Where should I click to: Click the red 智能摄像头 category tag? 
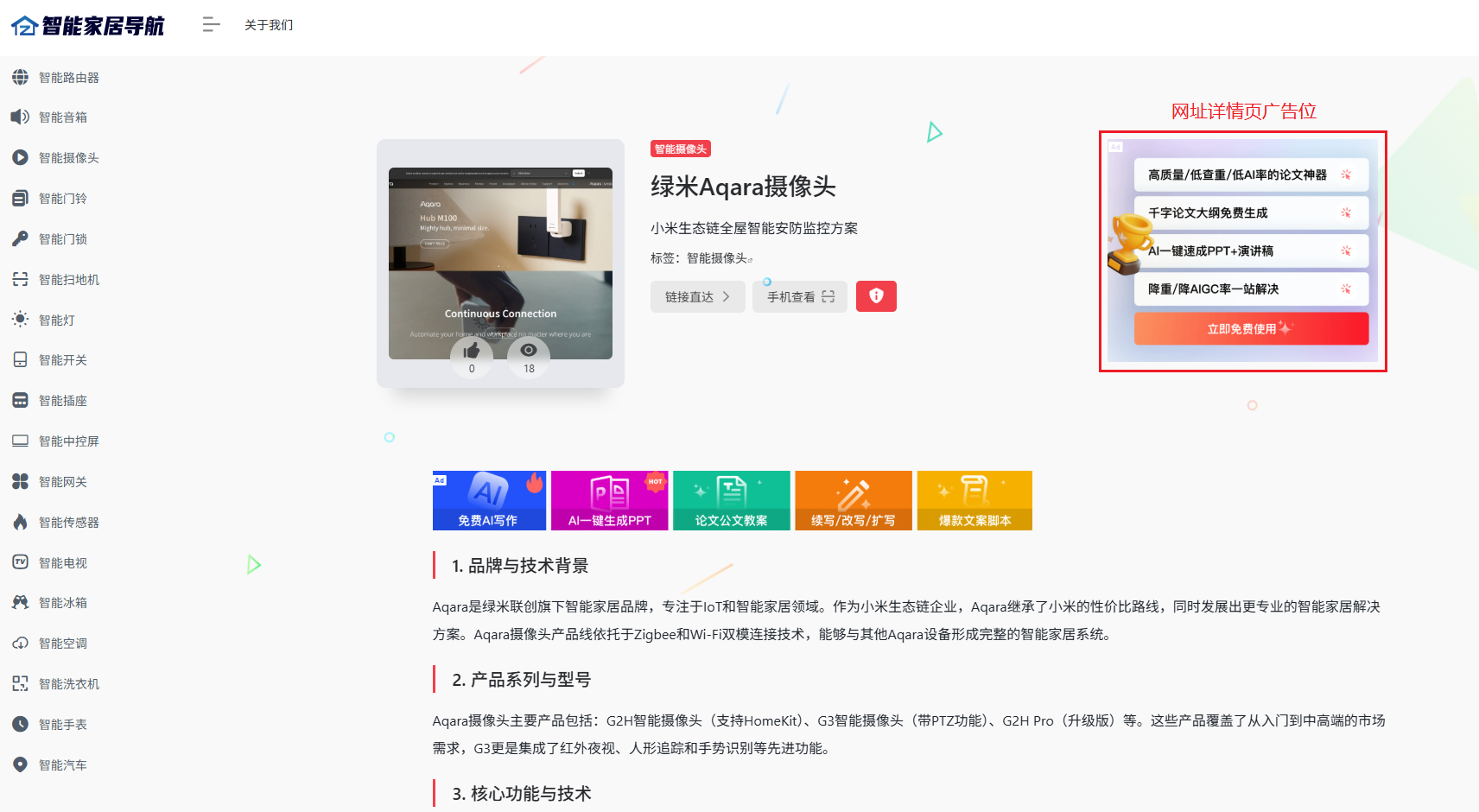pyautogui.click(x=681, y=149)
